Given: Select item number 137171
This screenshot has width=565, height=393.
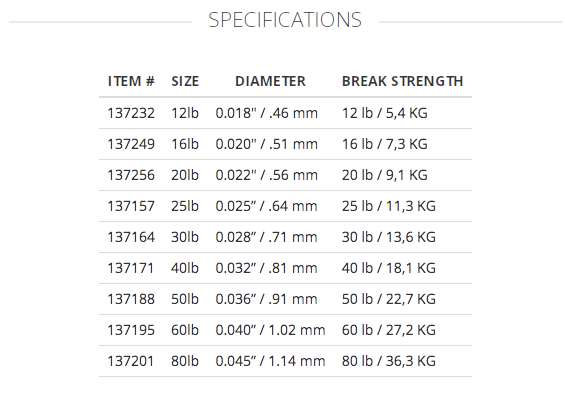Looking at the screenshot, I should (x=131, y=268).
